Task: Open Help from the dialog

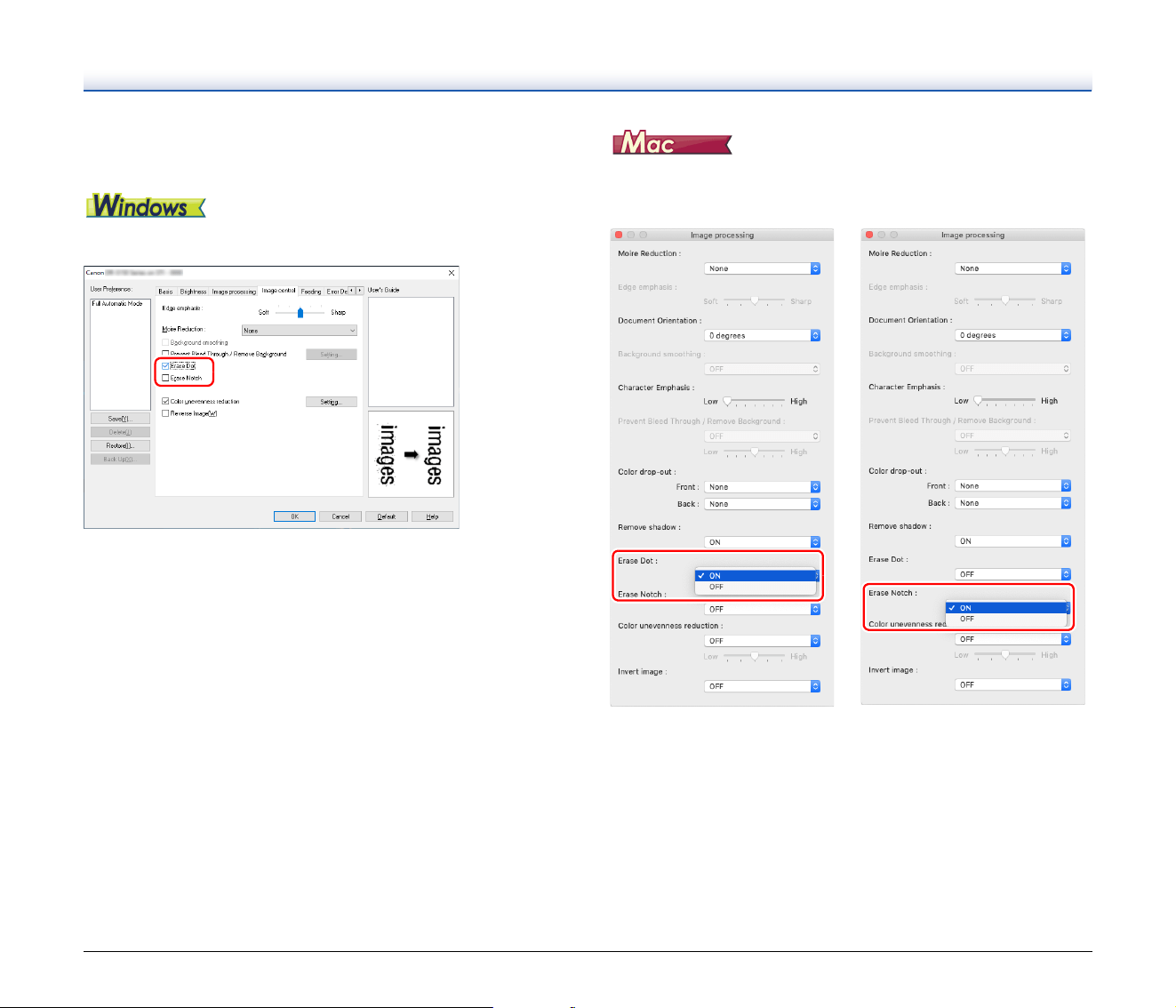Action: 432,516
